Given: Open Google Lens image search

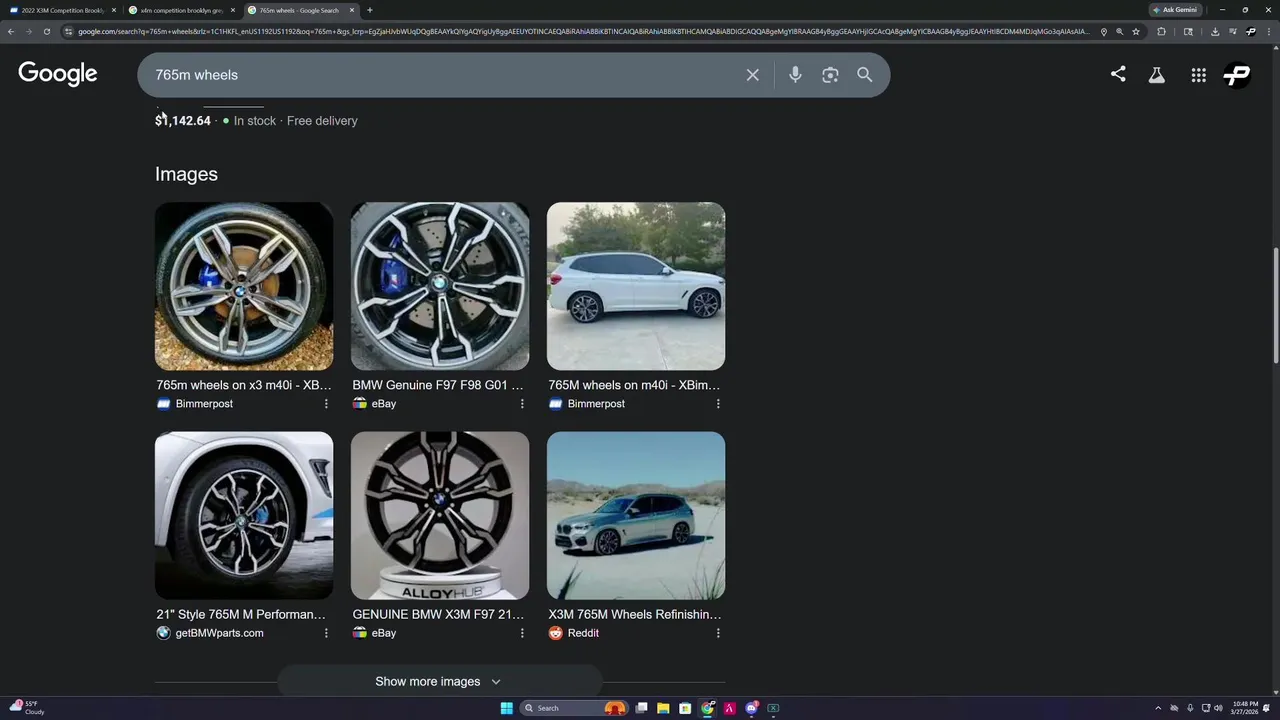Looking at the screenshot, I should click(x=830, y=75).
